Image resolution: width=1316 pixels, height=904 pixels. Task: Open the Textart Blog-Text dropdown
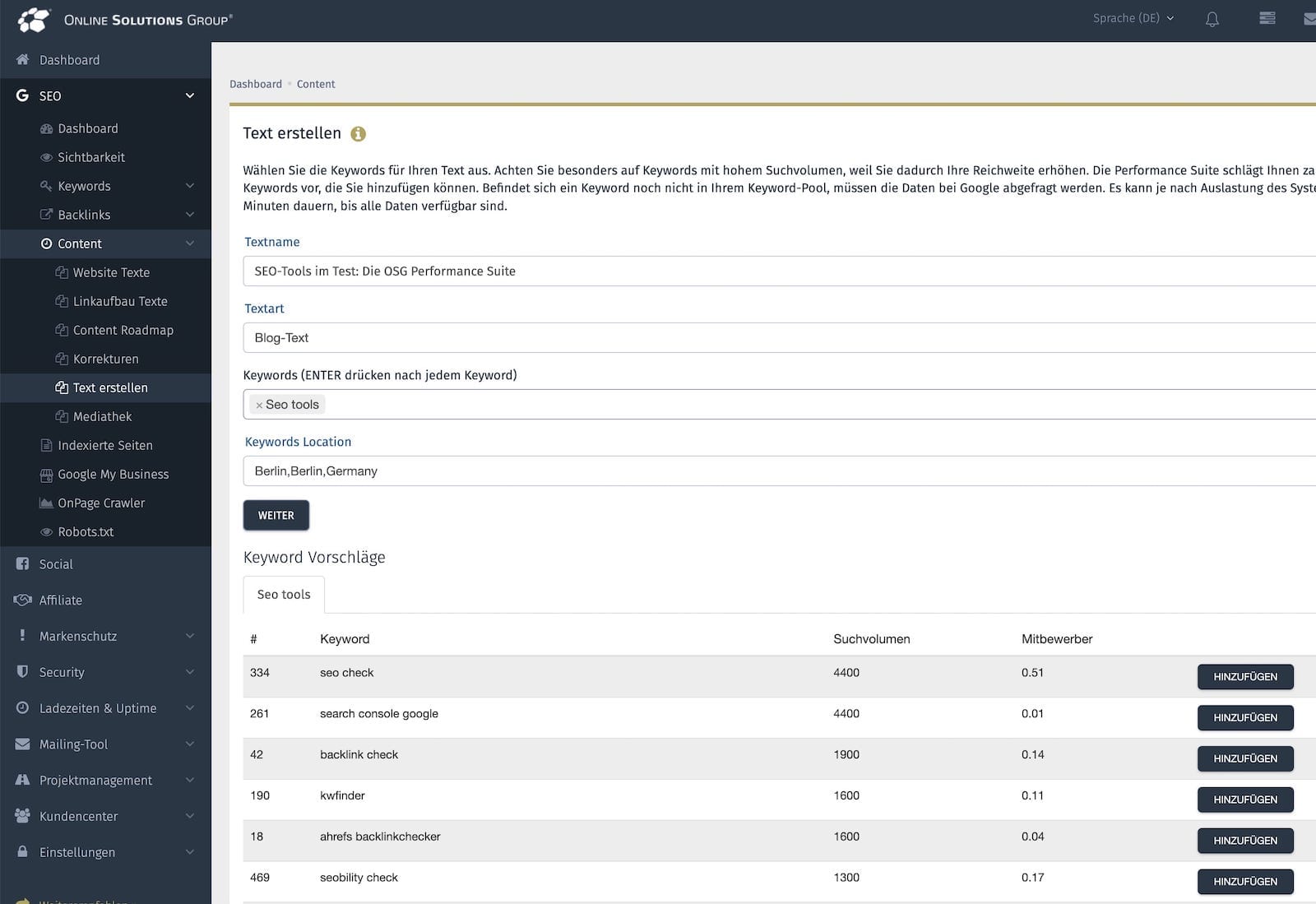(780, 338)
